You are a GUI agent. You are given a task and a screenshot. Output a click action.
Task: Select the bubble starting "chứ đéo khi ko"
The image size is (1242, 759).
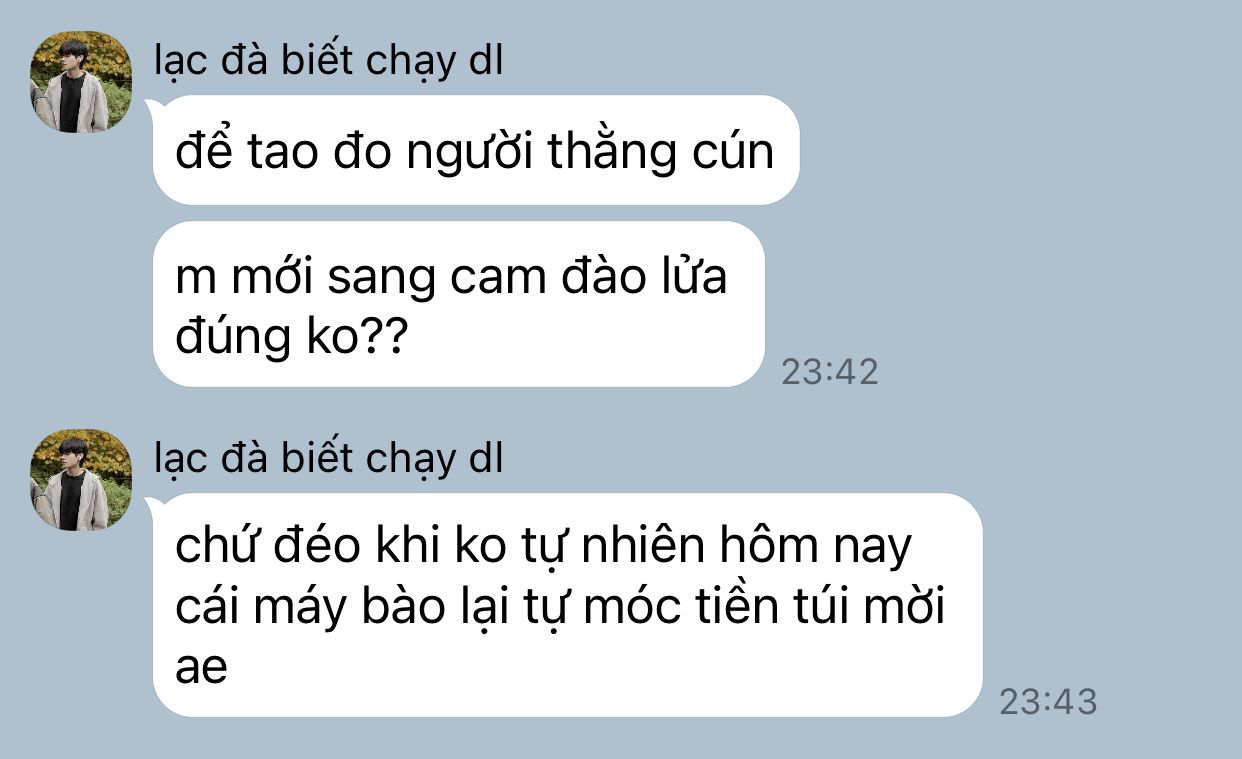[x=567, y=605]
